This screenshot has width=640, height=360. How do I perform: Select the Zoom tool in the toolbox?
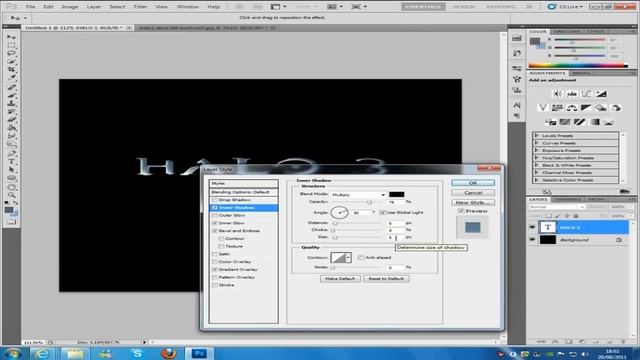[x=11, y=195]
